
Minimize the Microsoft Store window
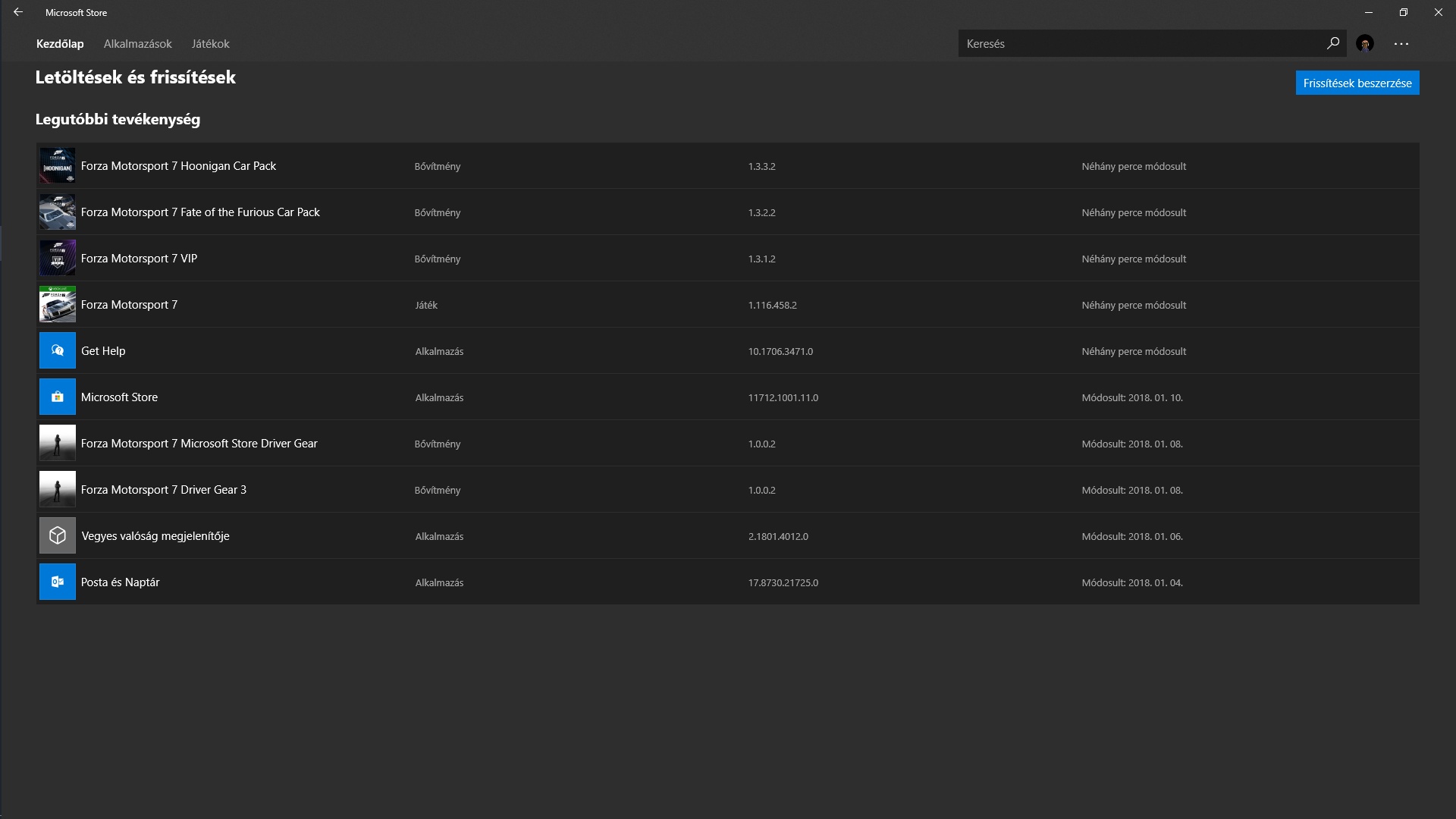point(1369,12)
